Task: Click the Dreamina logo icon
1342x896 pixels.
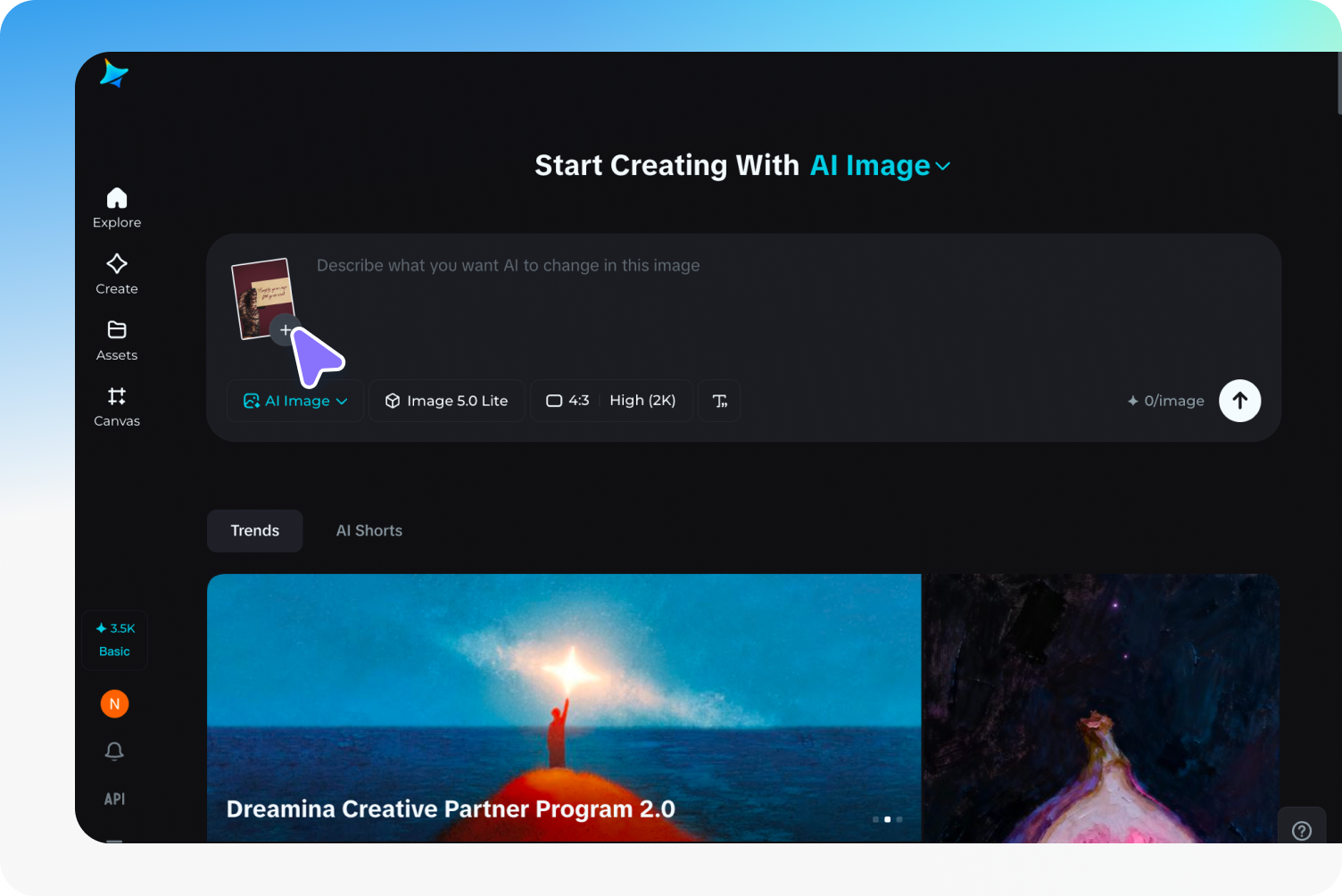Action: pos(114,73)
